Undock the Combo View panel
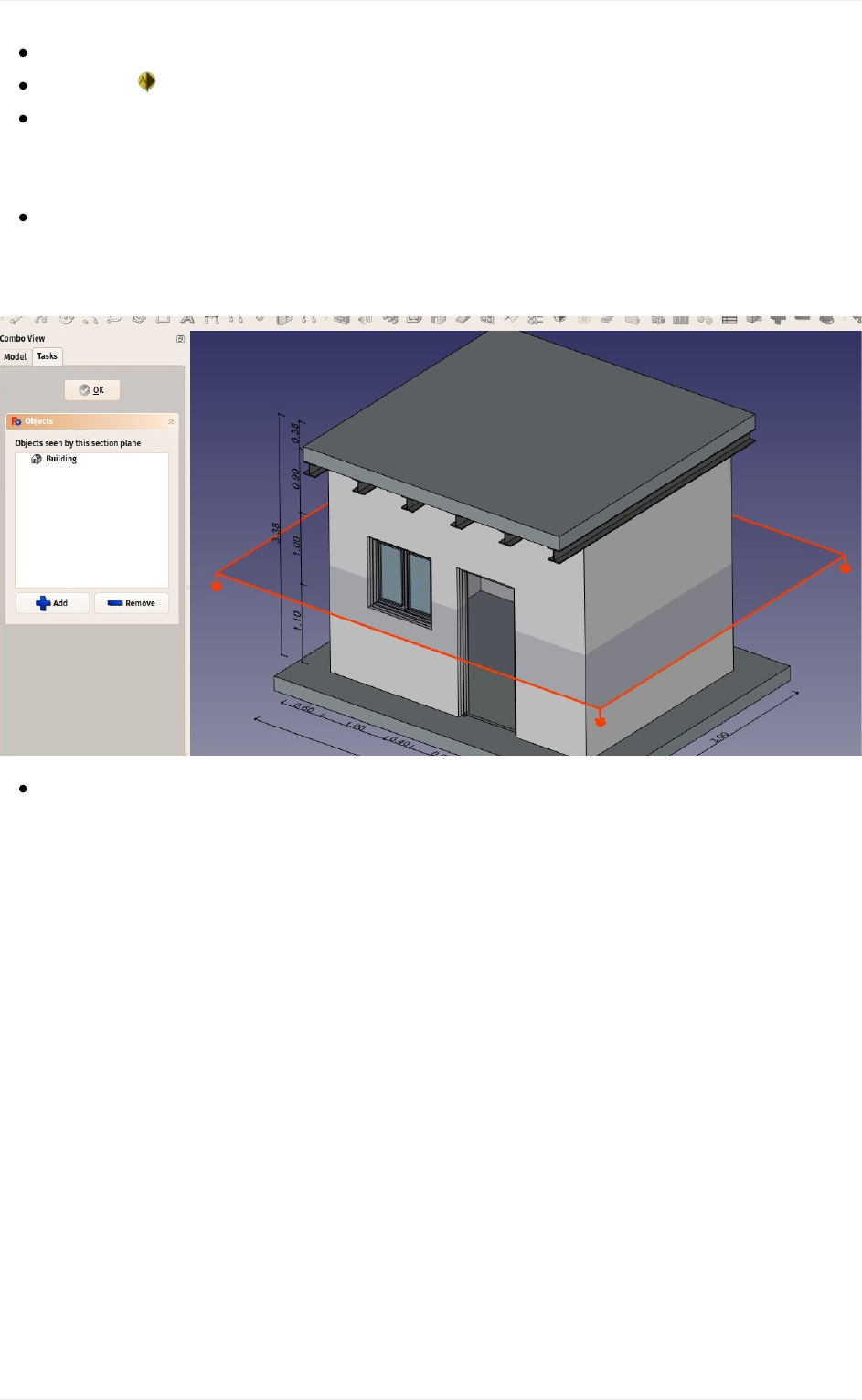The image size is (862, 1400). click(x=180, y=339)
